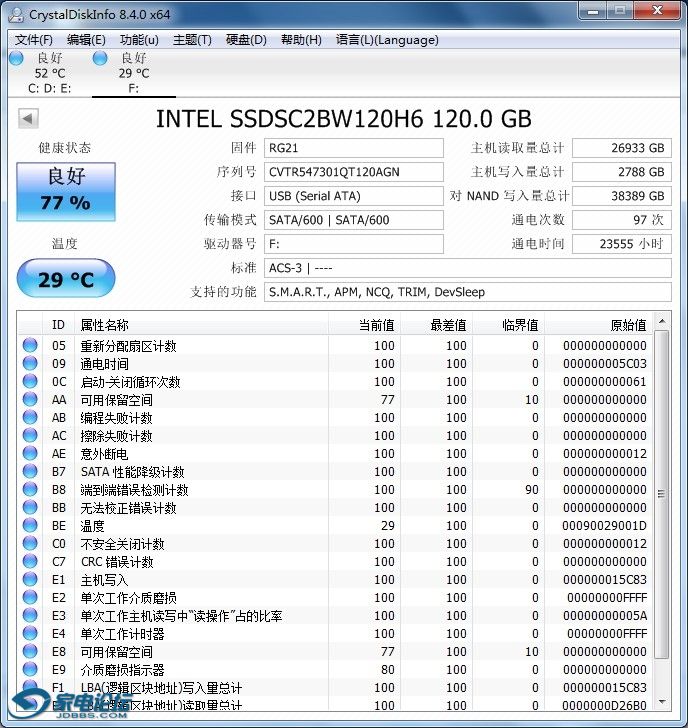Open the 语言(L)(Language) menu
The width and height of the screenshot is (688, 728).
coord(387,40)
